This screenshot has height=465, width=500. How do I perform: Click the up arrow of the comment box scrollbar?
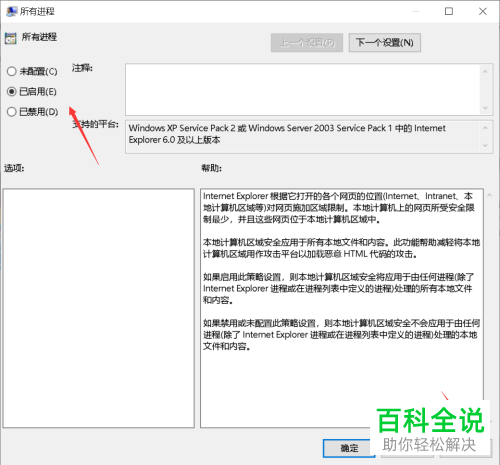coord(485,72)
